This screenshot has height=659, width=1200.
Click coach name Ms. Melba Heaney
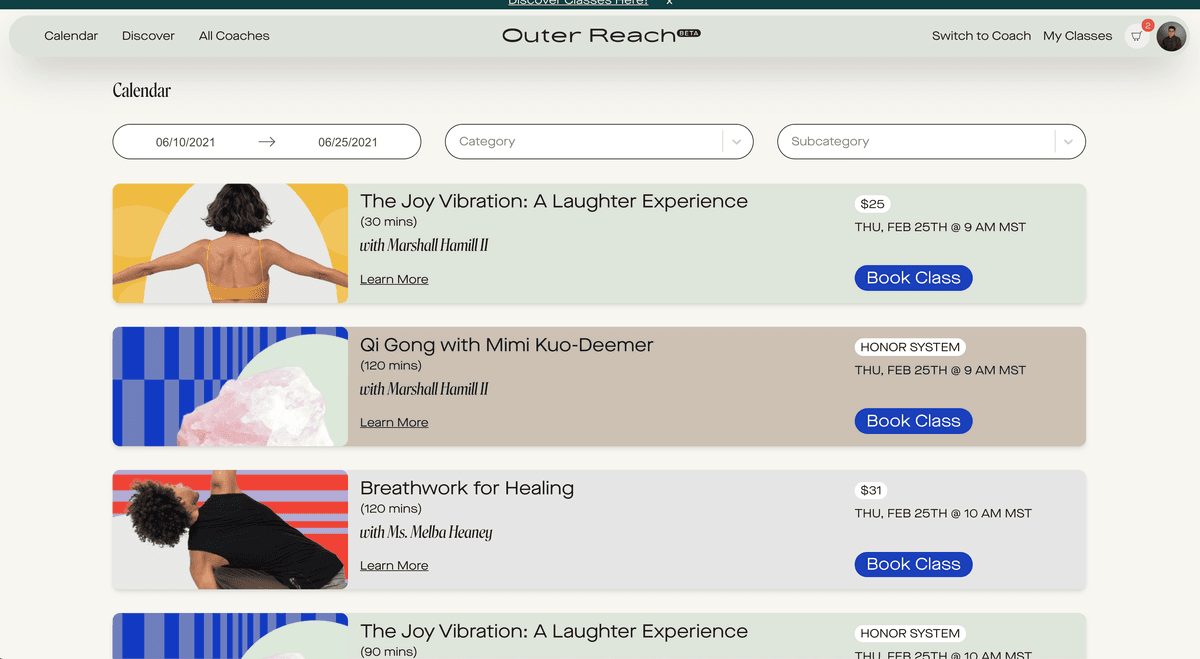coord(440,533)
